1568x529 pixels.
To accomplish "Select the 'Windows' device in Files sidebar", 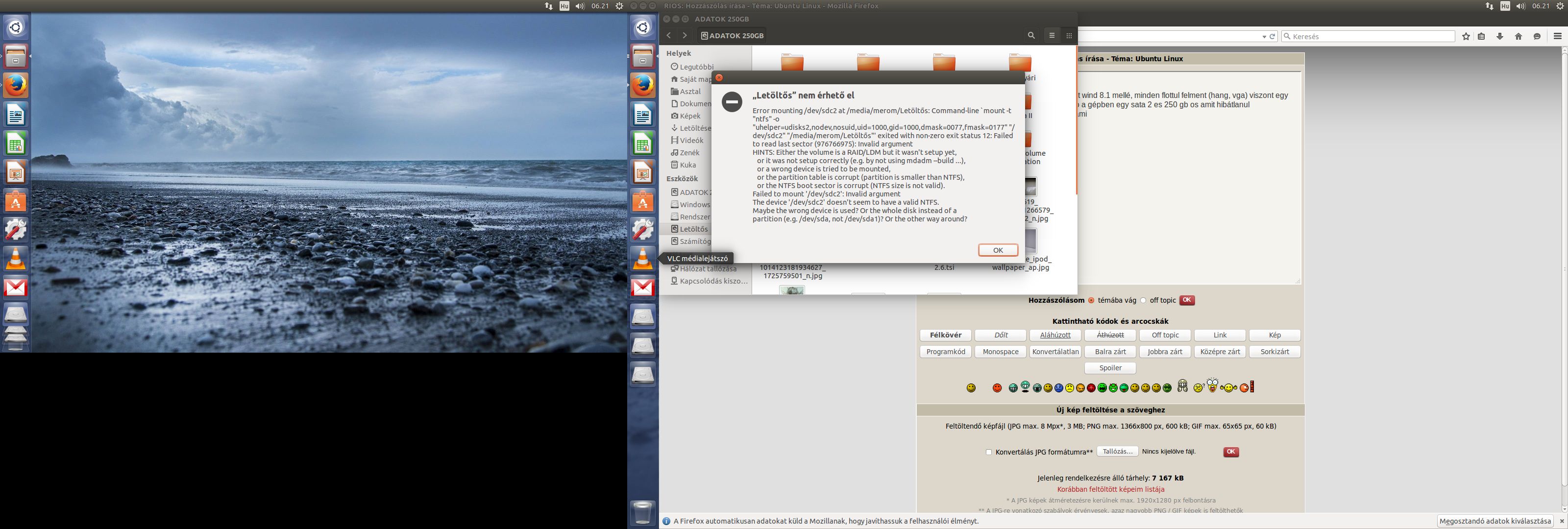I will pos(690,205).
